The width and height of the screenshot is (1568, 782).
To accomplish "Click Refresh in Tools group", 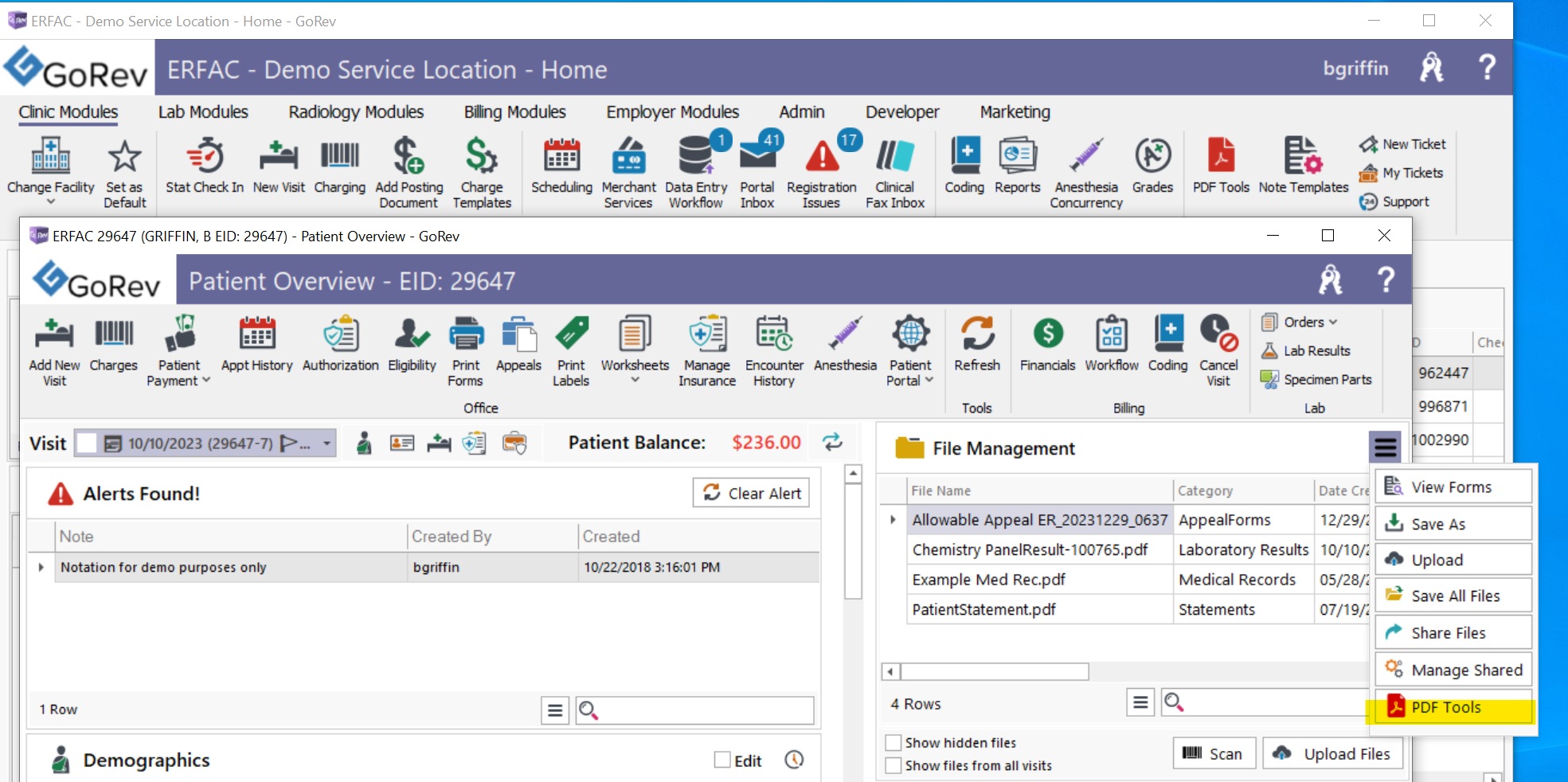I will click(x=977, y=344).
